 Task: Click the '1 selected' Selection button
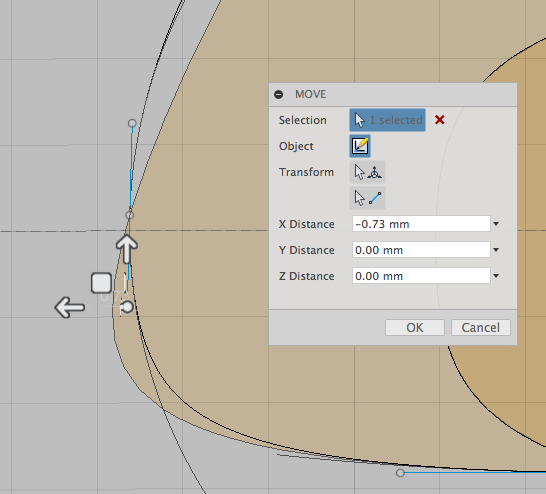coord(387,120)
